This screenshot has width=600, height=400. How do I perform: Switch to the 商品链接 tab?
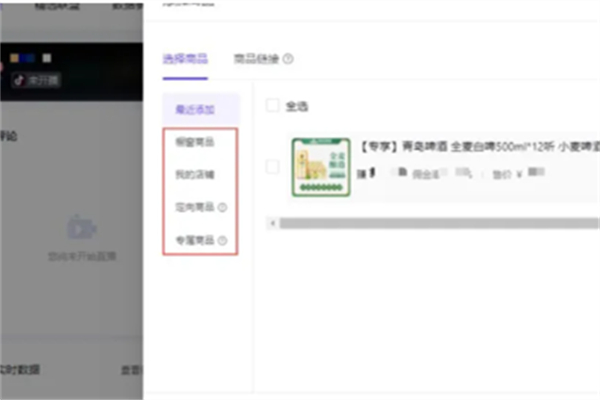(x=256, y=59)
